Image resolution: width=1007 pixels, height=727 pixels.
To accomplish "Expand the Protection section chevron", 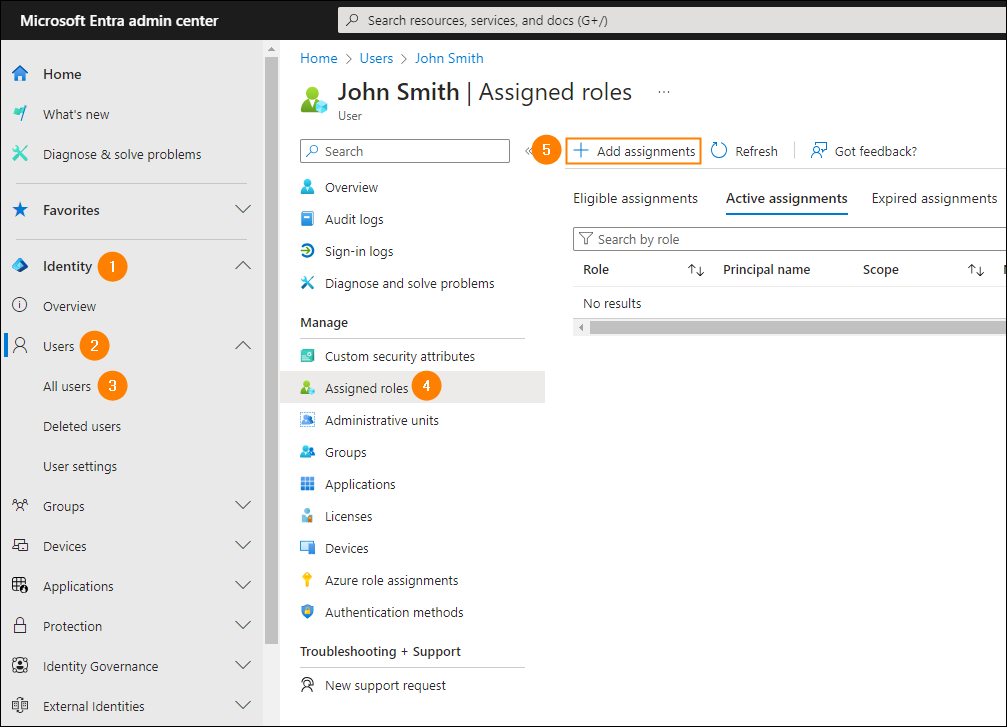I will point(243,626).
